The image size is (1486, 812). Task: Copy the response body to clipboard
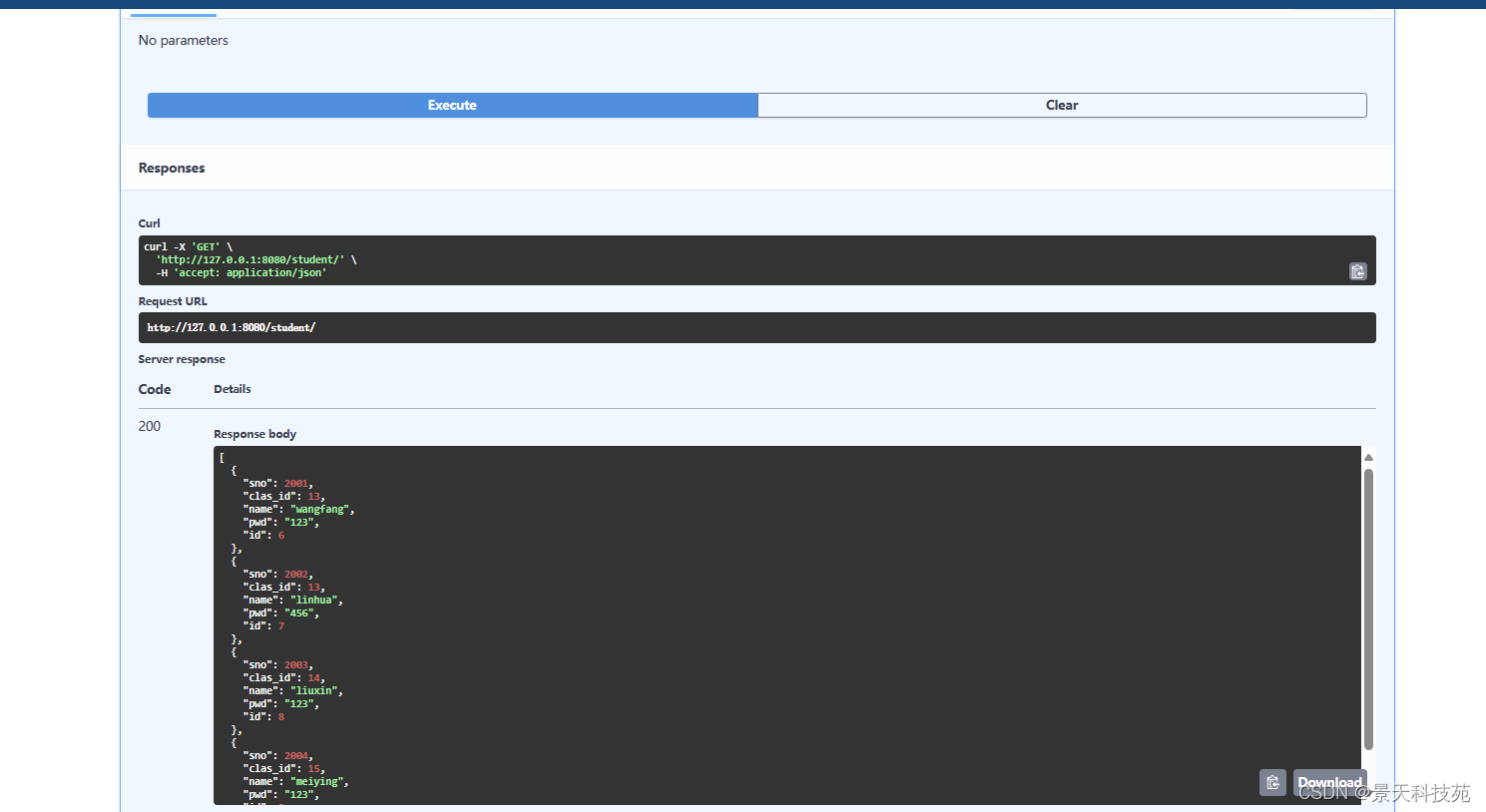1272,783
